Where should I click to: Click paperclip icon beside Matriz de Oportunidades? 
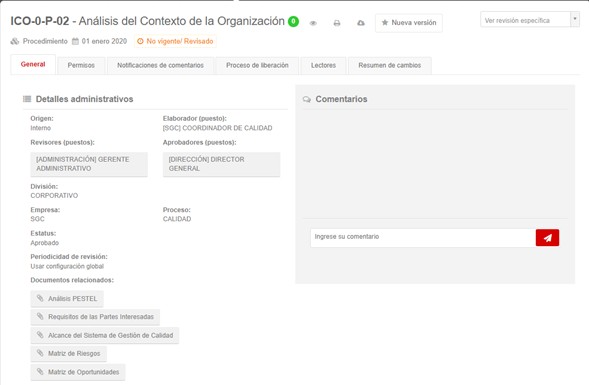click(x=40, y=372)
